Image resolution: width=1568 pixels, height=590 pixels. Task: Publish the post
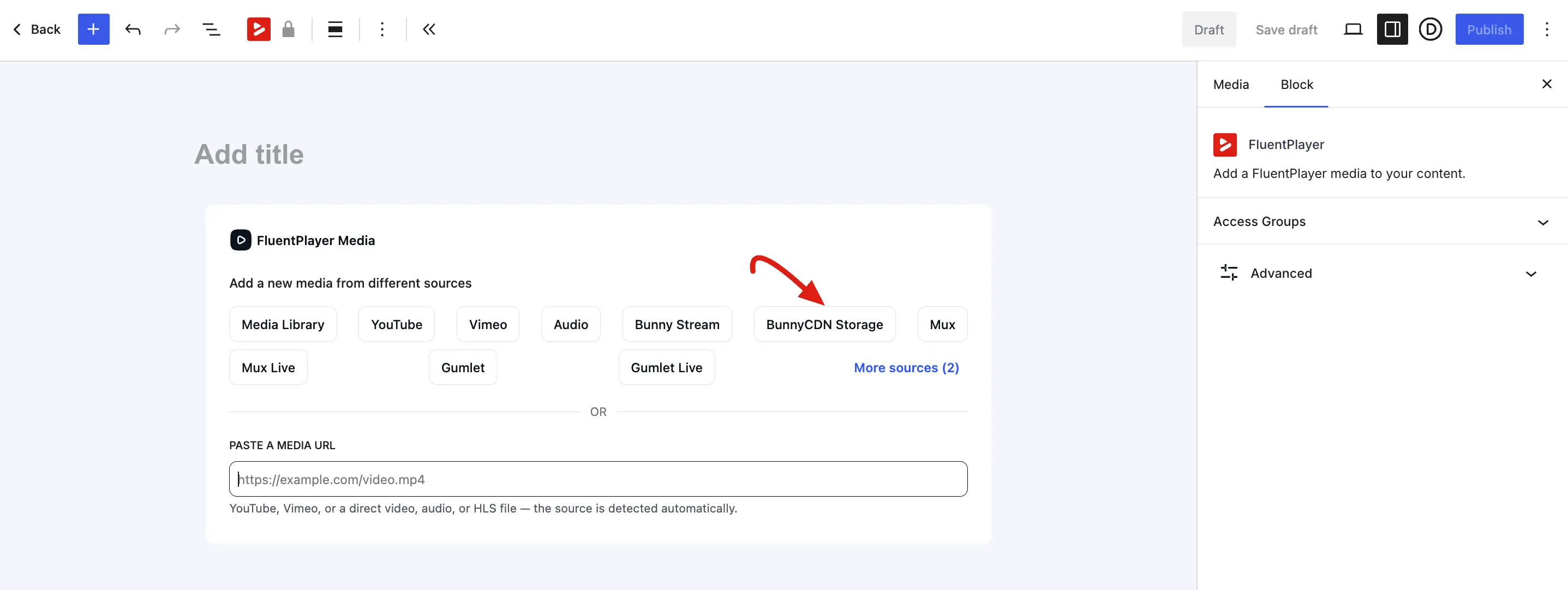click(1489, 29)
